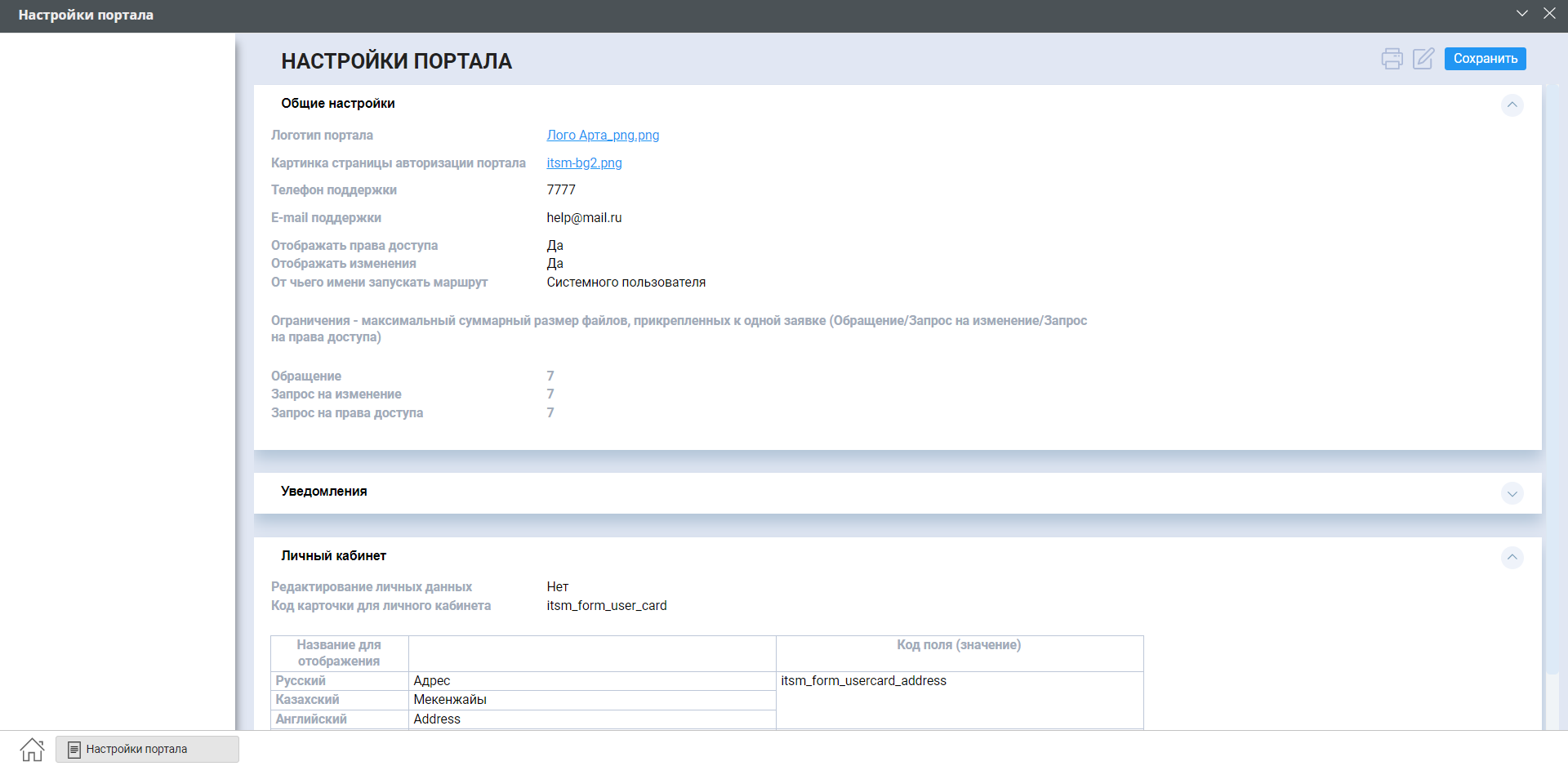The image size is (1568, 766).
Task: Open the Лого Арта_png.png link
Action: click(603, 136)
